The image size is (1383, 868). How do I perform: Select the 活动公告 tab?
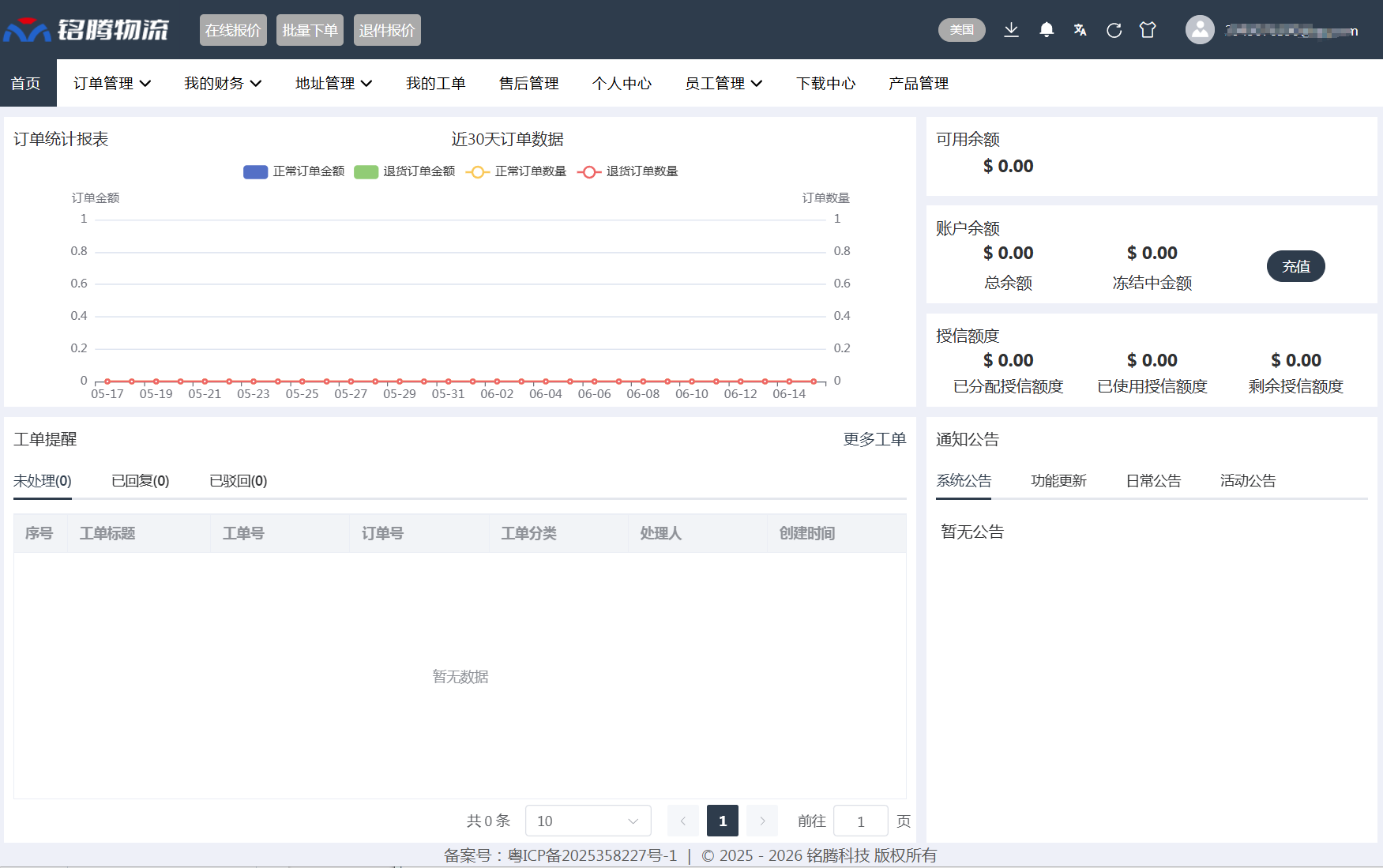tap(1248, 481)
